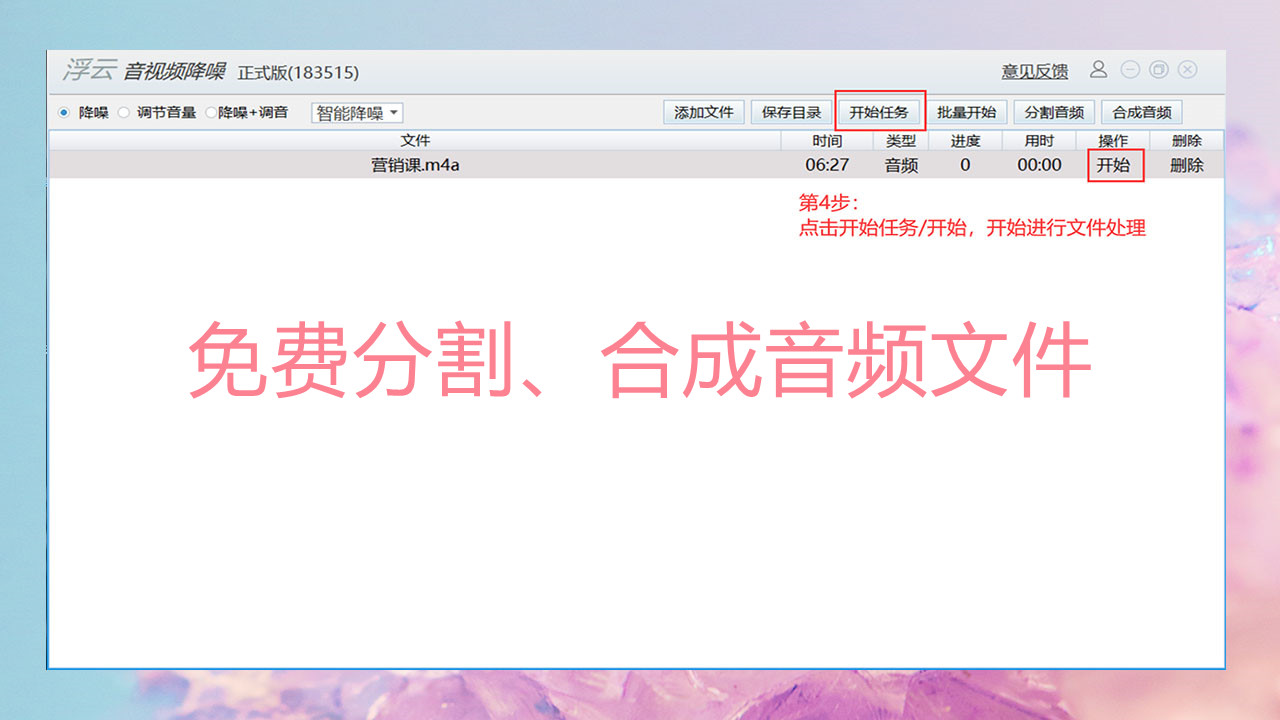Image resolution: width=1280 pixels, height=720 pixels.
Task: Start processing via the 开始任务 button
Action: 878,112
